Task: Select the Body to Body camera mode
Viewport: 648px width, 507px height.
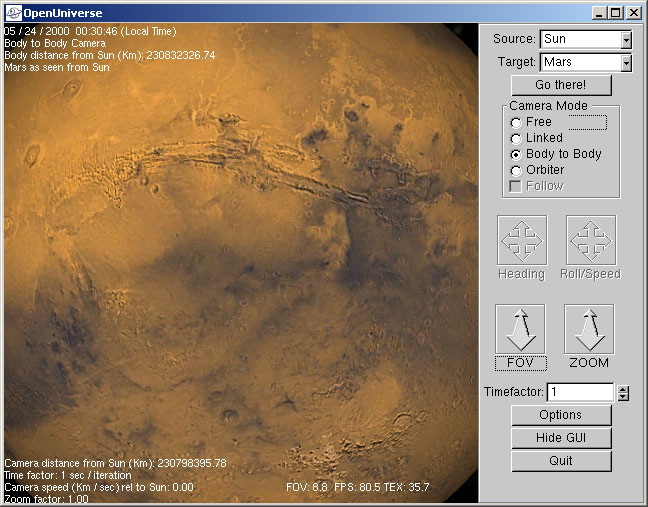Action: (x=516, y=155)
